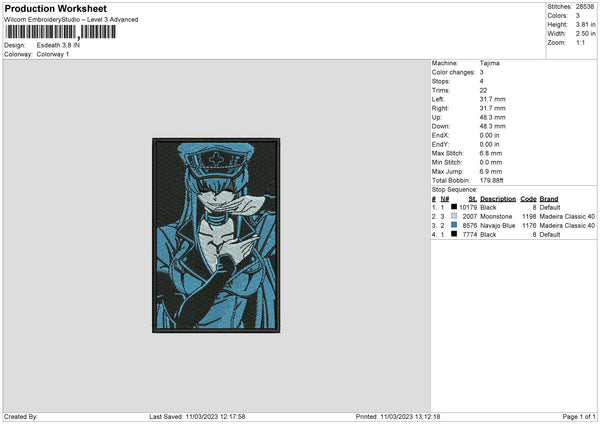Click the Production Worksheet title
The height and width of the screenshot is (424, 600).
[x=55, y=8]
